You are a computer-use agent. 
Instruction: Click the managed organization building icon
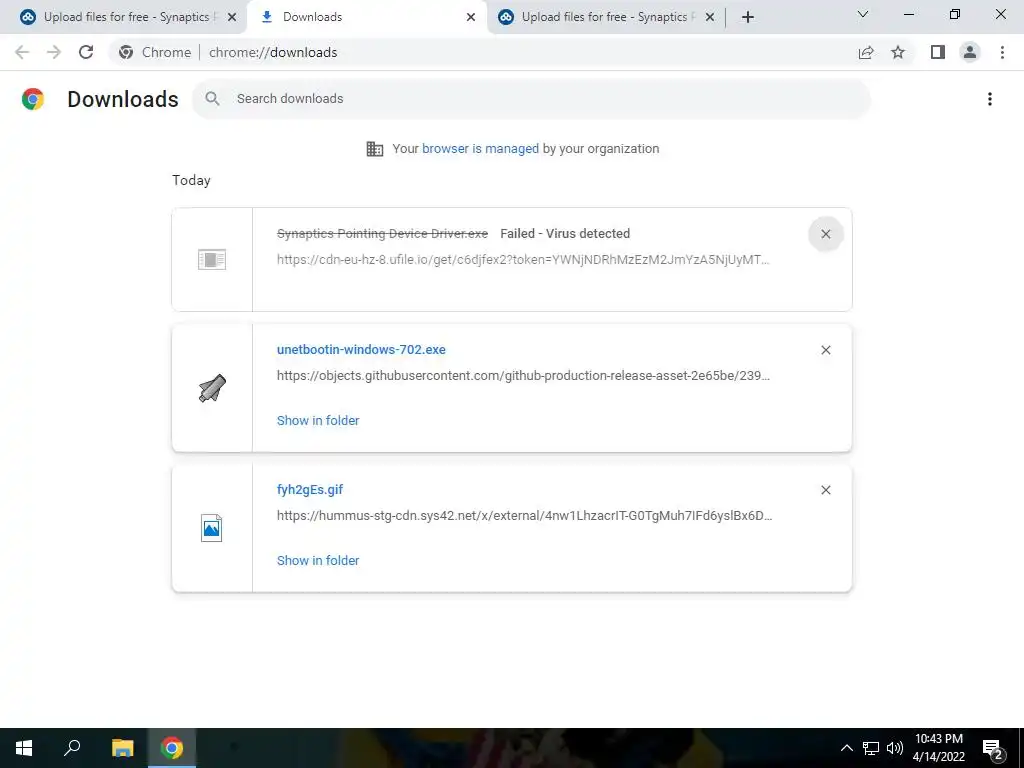click(375, 149)
